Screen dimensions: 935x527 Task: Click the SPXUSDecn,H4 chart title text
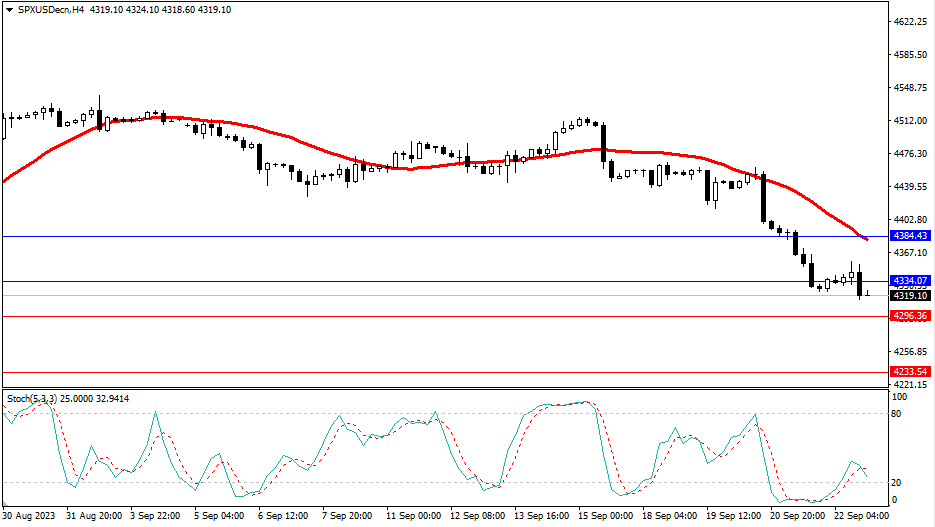pos(48,9)
